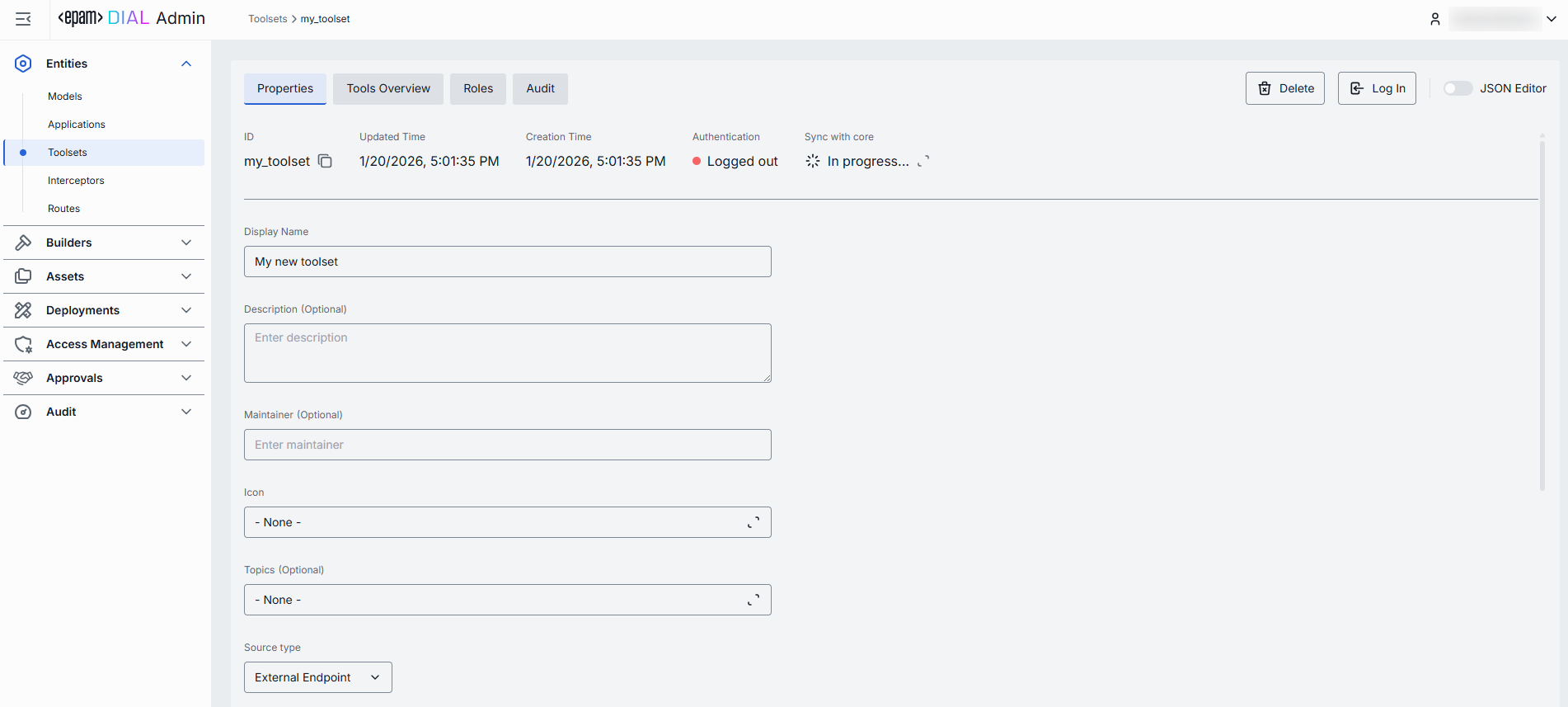Go to Toolsets via breadcrumb
This screenshot has height=707, width=1568.
pos(267,19)
